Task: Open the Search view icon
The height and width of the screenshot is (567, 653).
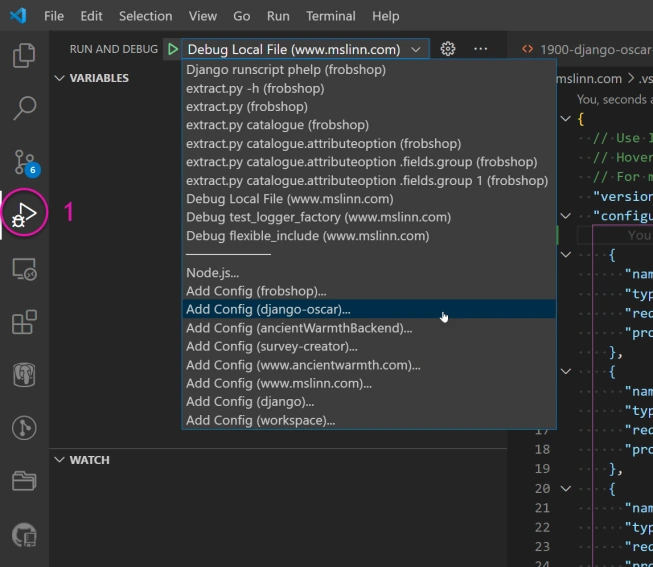Action: (x=24, y=108)
